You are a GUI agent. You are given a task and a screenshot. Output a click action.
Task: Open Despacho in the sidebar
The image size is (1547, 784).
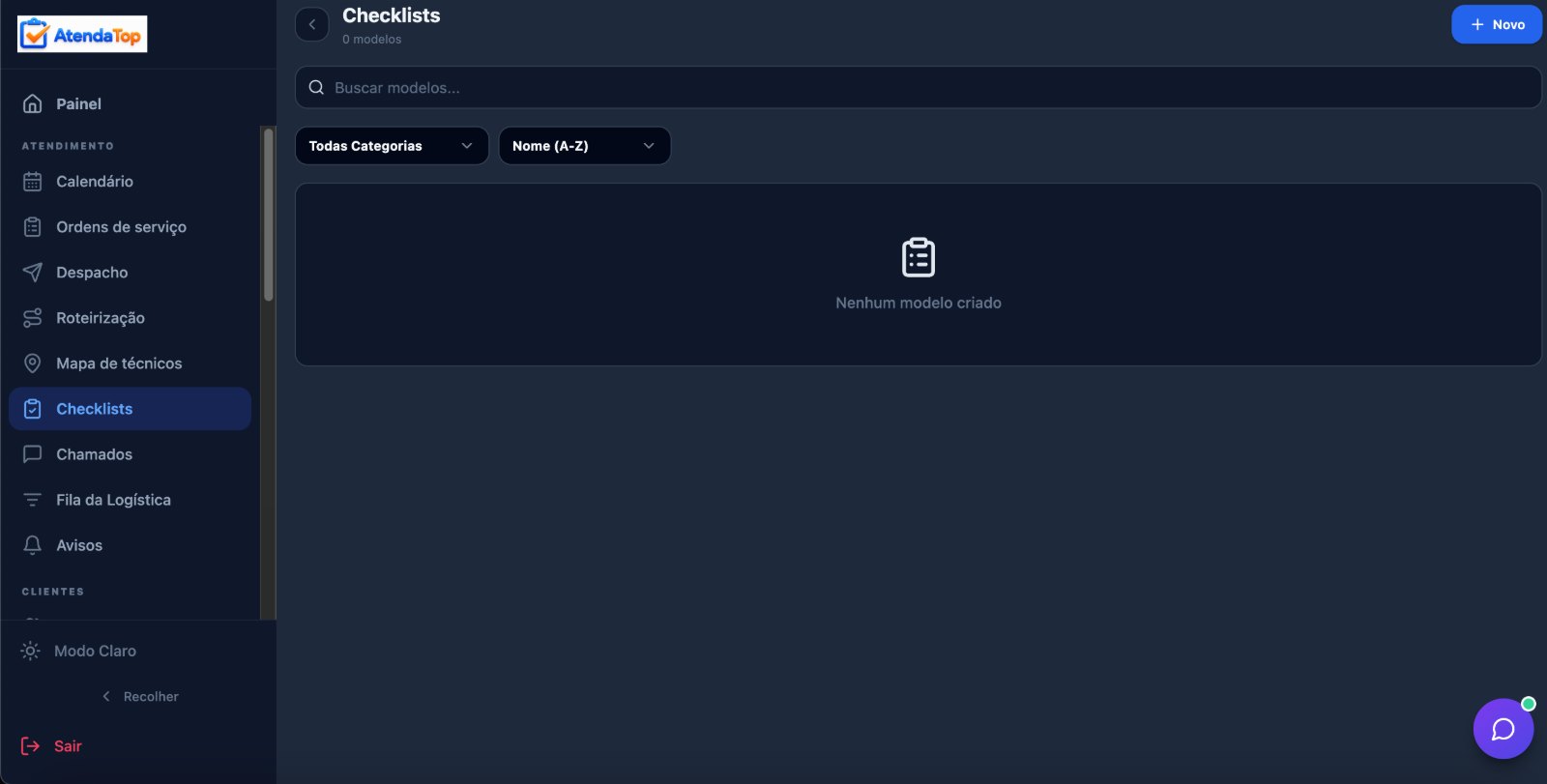tap(130, 272)
